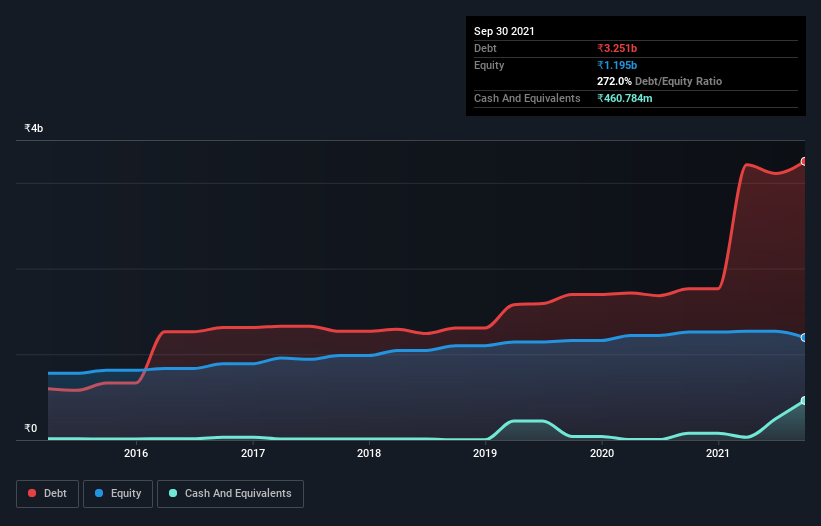Screen dimensions: 821x526
Task: Click the teal Cash And Equivalents legend dot
Action: click(173, 493)
